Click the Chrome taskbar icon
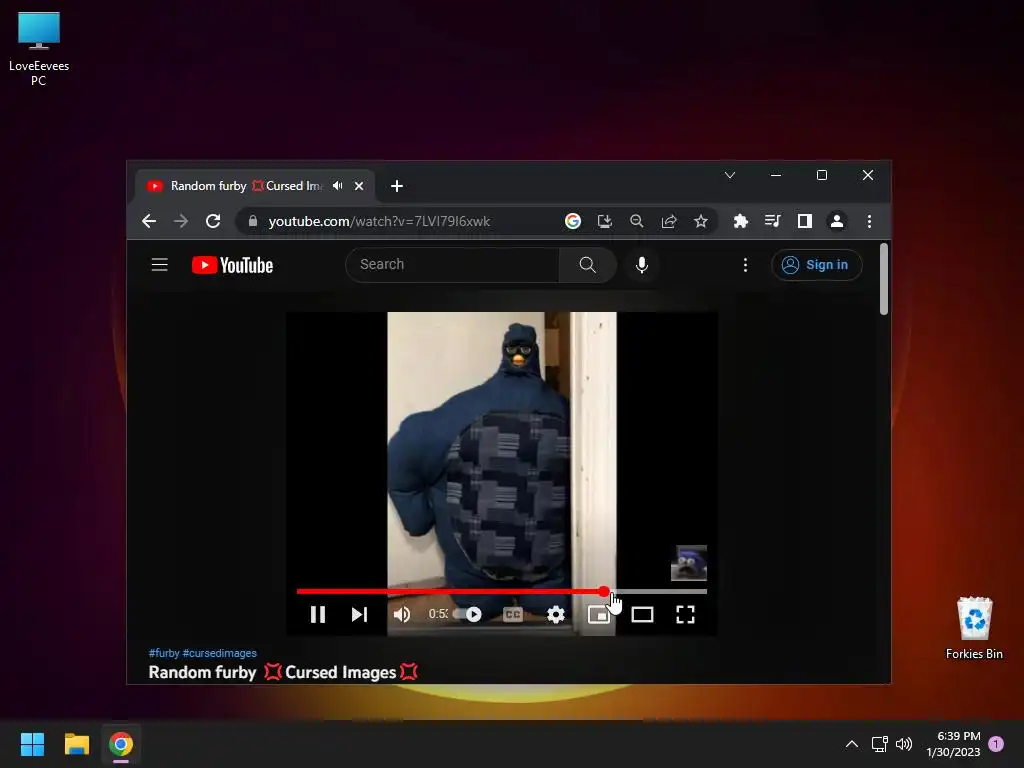 [x=121, y=744]
